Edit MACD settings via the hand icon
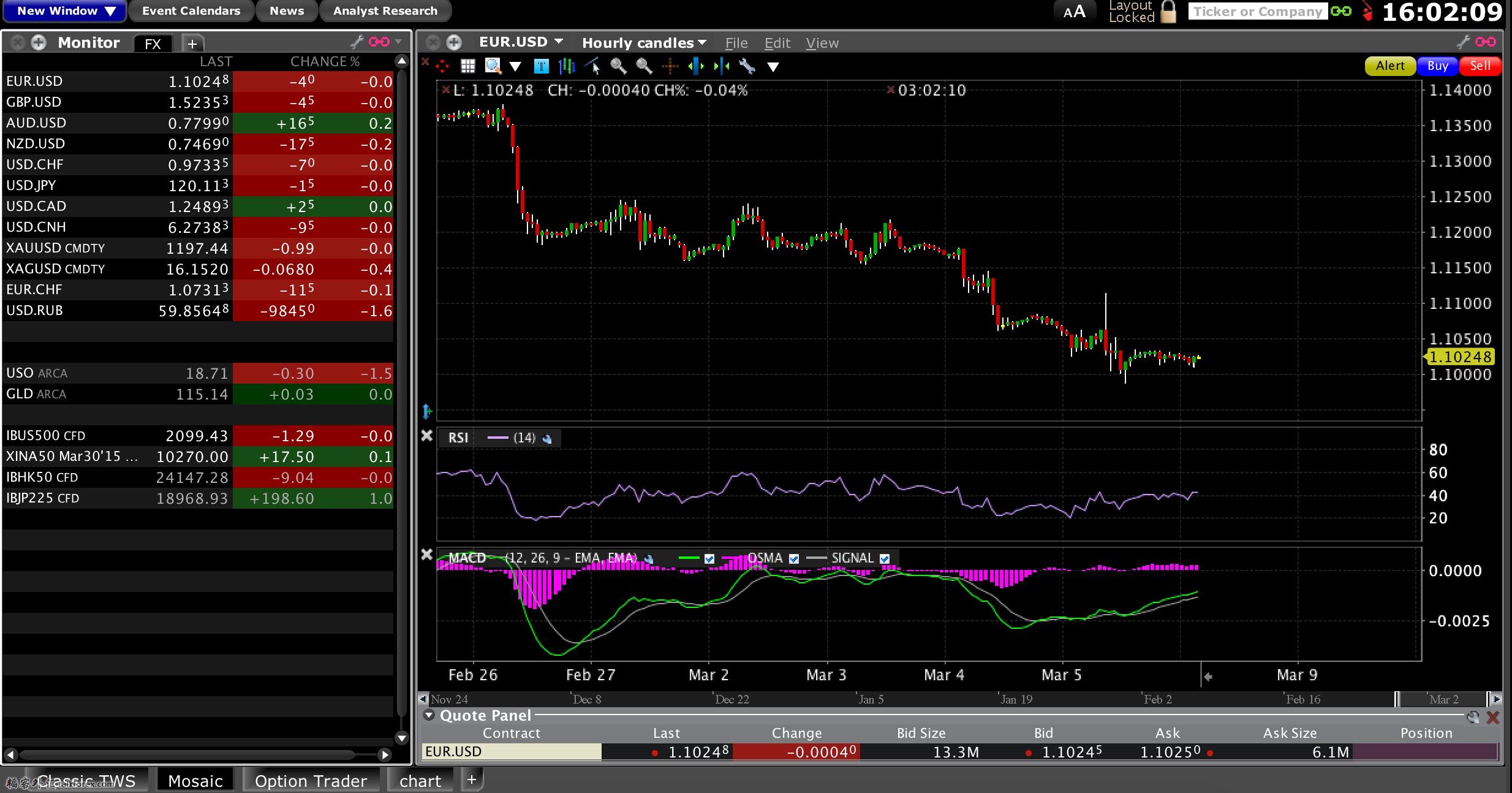This screenshot has width=1512, height=793. 649,559
